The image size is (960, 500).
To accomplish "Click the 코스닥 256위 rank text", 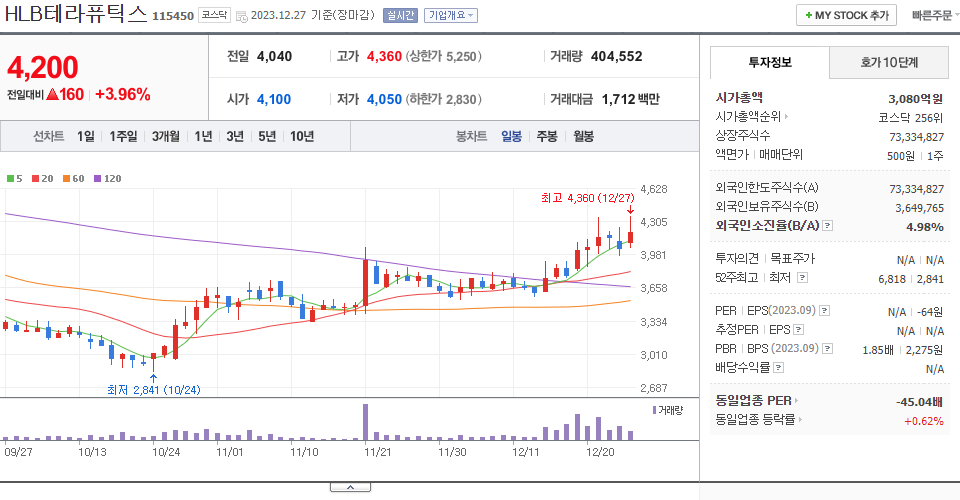I will (x=910, y=118).
